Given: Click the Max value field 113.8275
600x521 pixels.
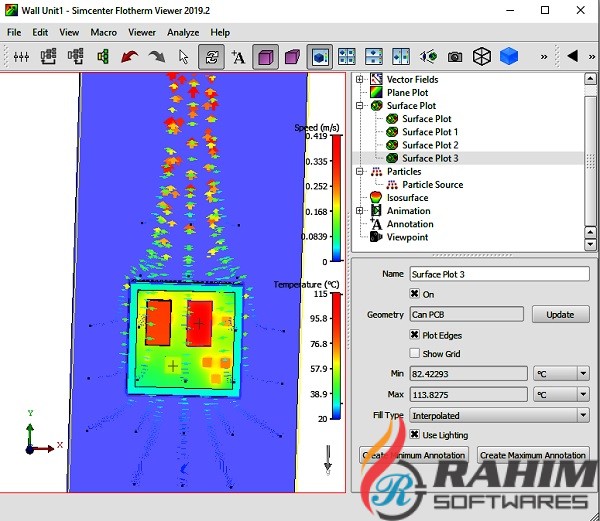Looking at the screenshot, I should 468,394.
